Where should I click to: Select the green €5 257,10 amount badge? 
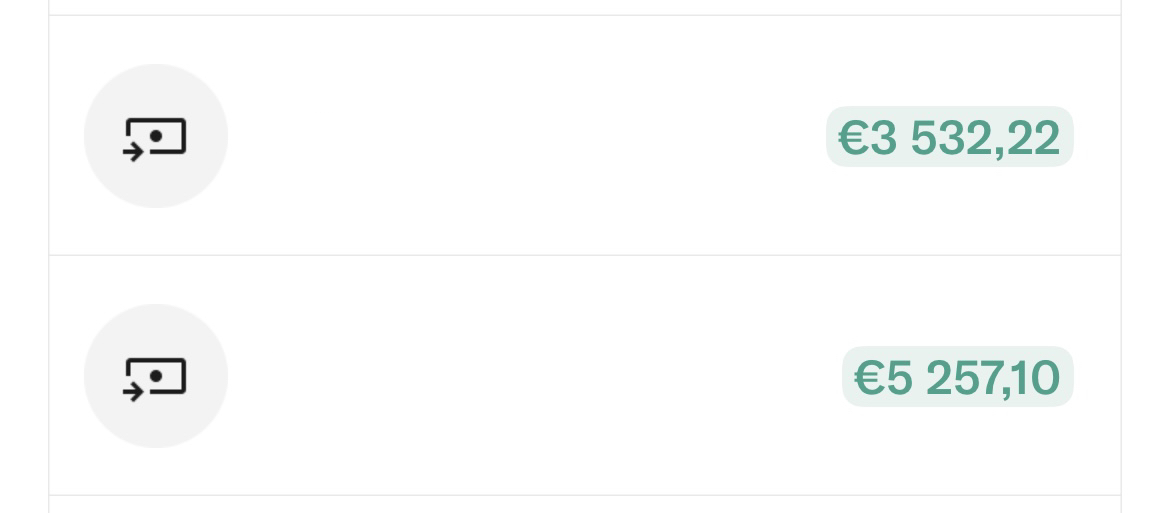click(x=957, y=377)
